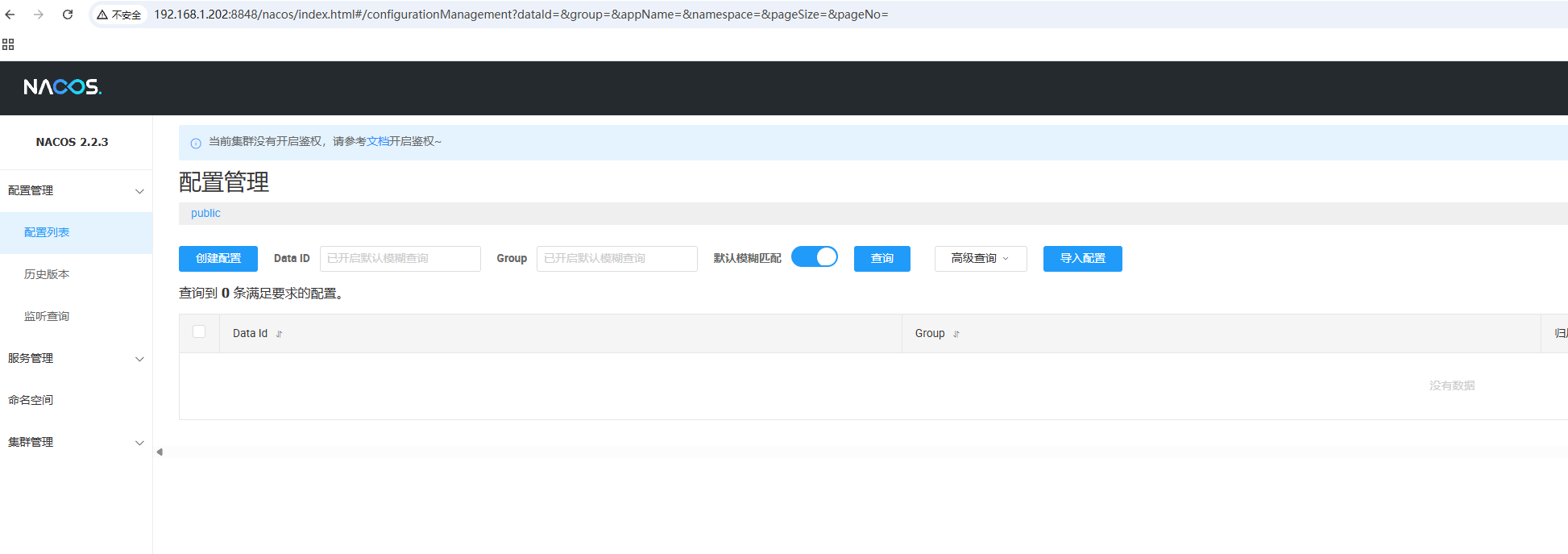Focus the Data ID search input
1568x554 pixels.
pyautogui.click(x=400, y=259)
